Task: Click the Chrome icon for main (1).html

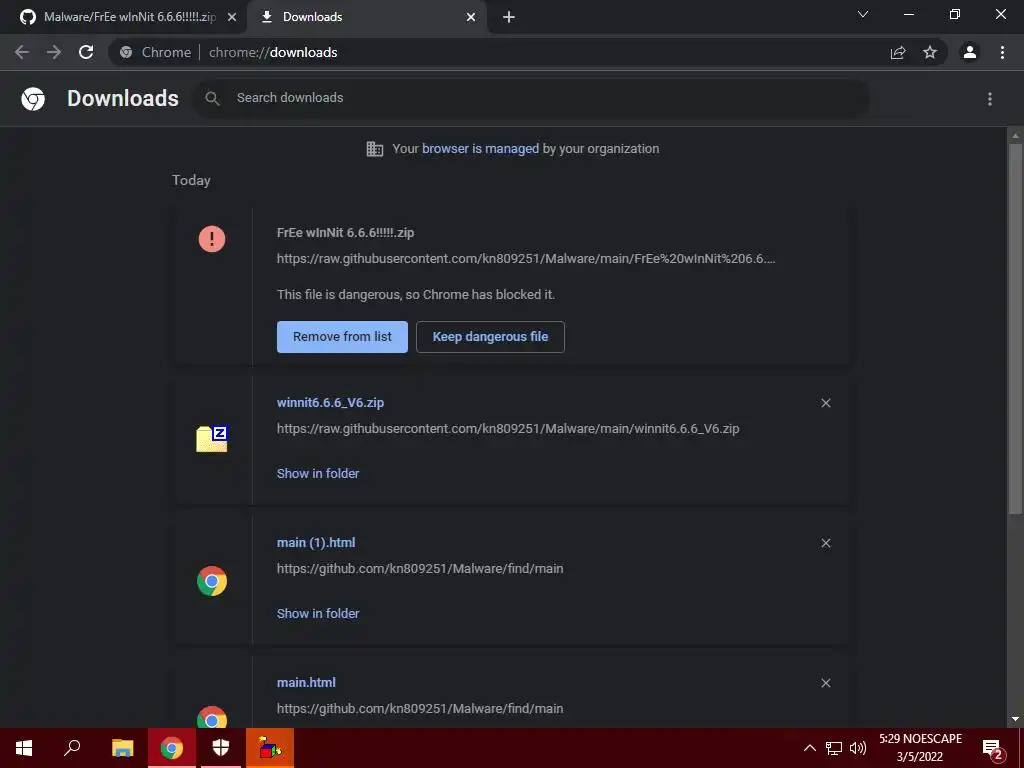Action: 212,581
